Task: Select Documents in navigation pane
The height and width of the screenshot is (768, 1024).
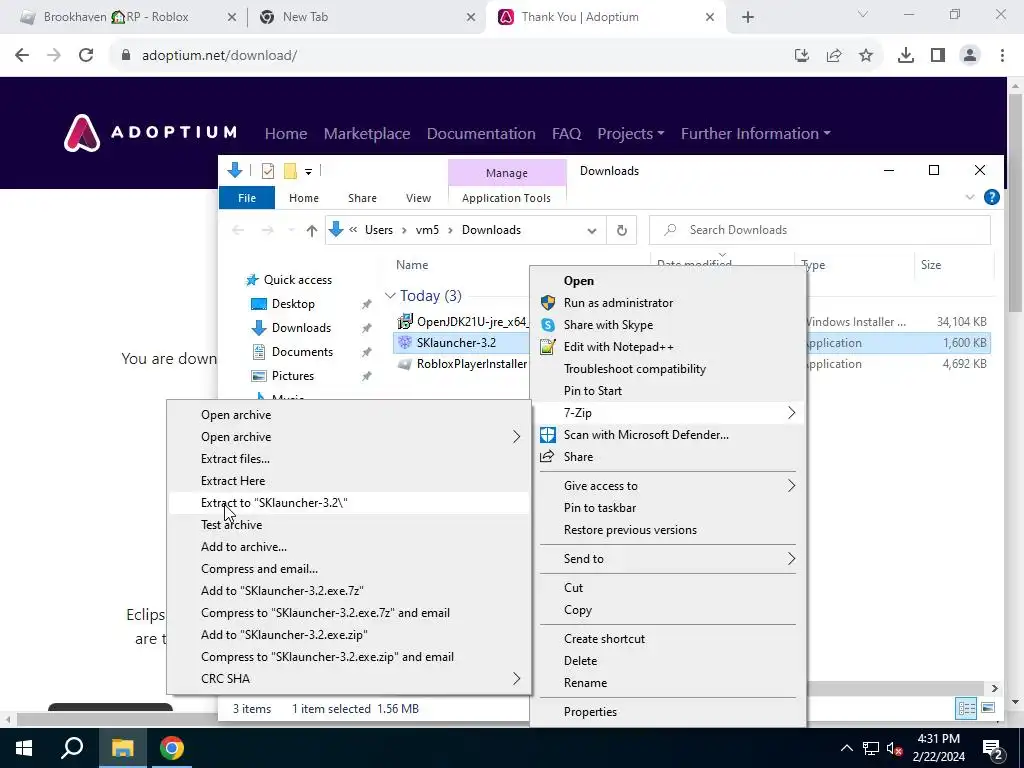Action: tap(302, 351)
